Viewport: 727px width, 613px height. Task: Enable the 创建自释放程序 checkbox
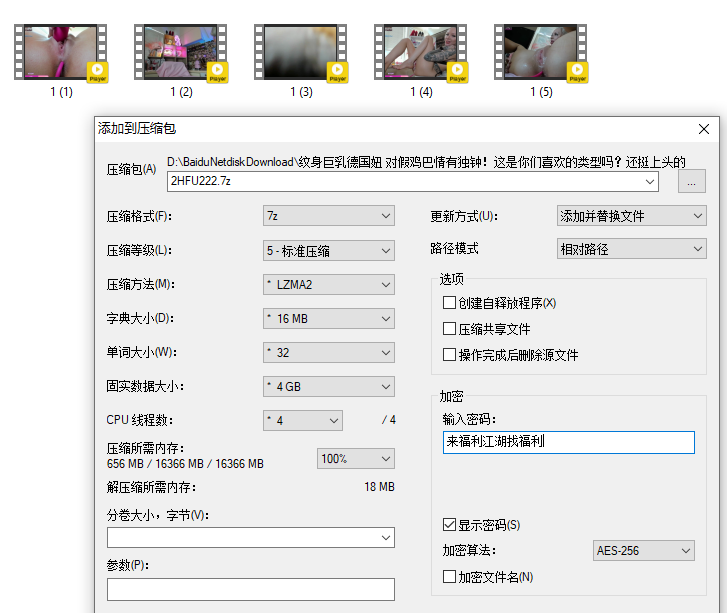coord(449,303)
